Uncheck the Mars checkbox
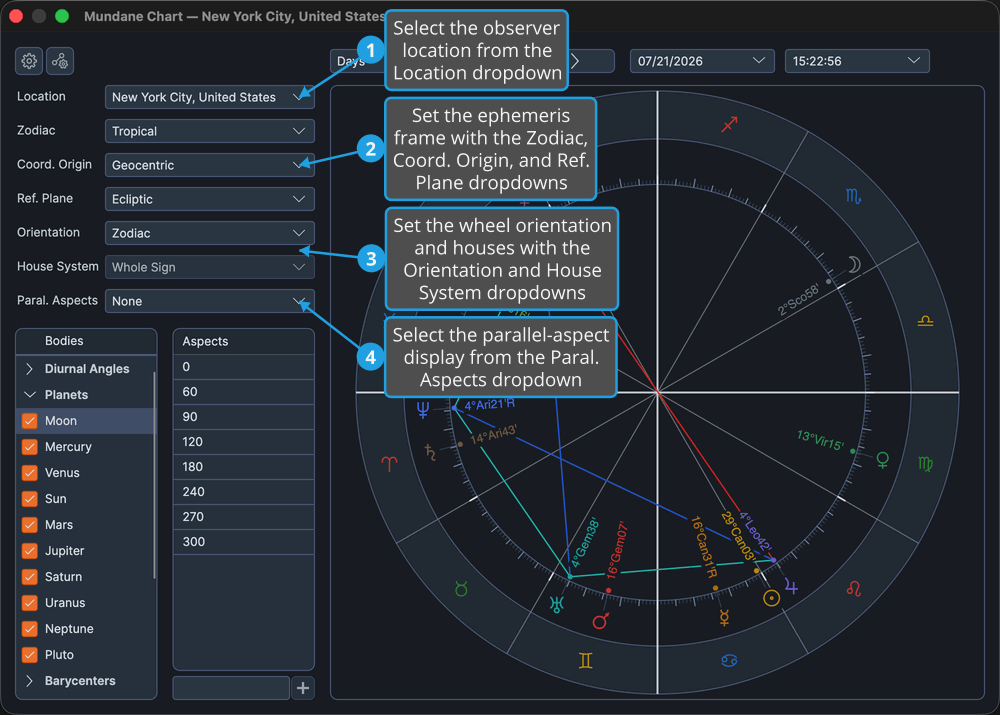The image size is (1000, 715). (x=29, y=525)
